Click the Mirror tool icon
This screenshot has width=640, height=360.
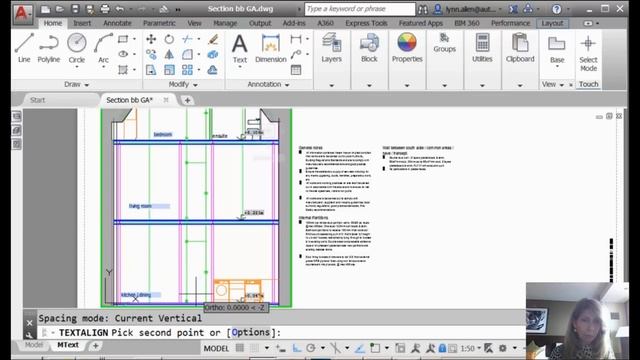pyautogui.click(x=169, y=54)
